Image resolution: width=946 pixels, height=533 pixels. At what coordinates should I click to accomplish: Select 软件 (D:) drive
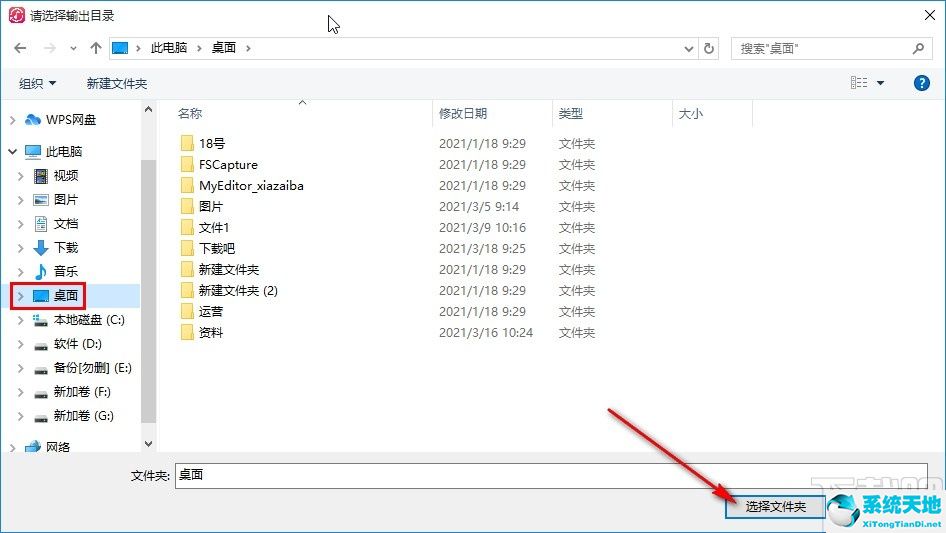tap(77, 344)
